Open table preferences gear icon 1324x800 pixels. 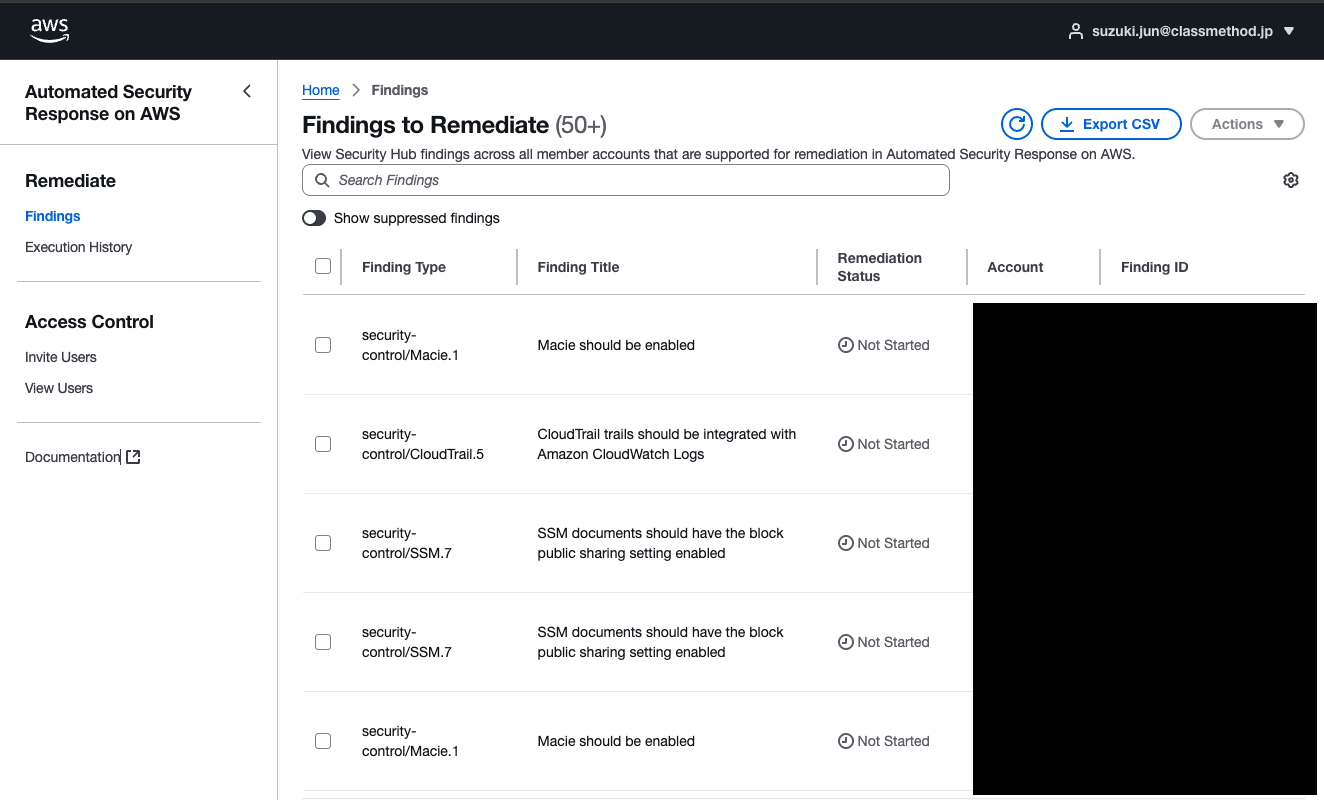pyautogui.click(x=1290, y=180)
